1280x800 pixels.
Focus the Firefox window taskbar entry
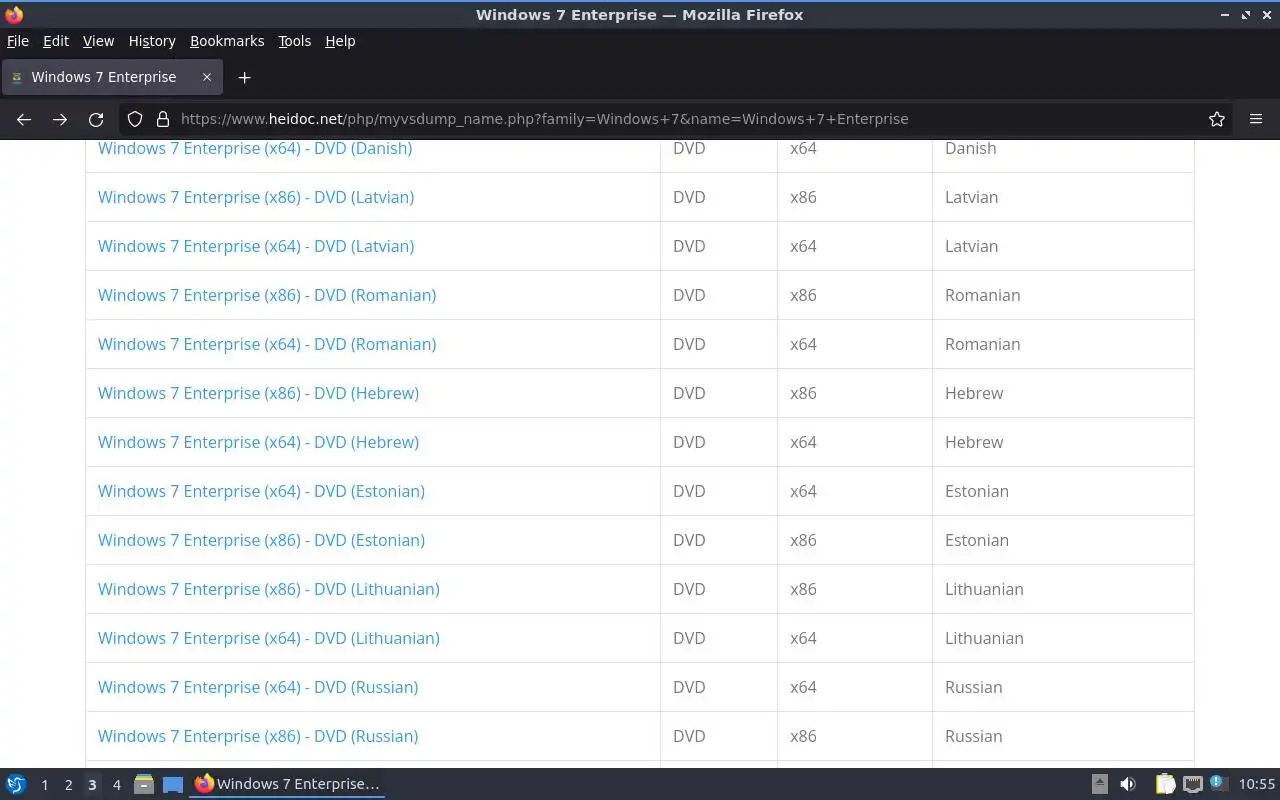tap(288, 784)
